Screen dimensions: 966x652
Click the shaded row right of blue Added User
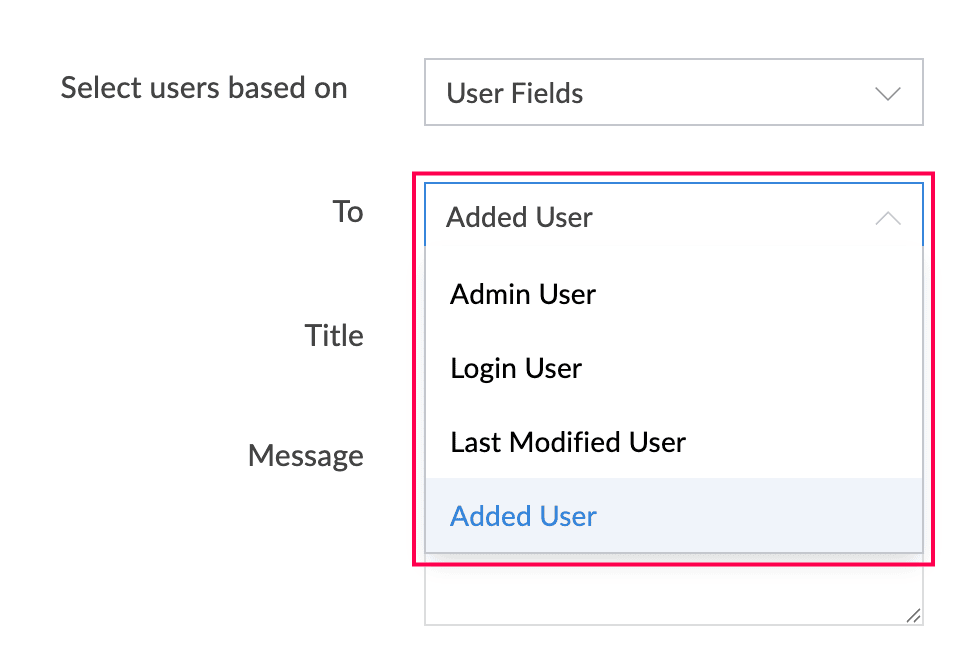[759, 516]
